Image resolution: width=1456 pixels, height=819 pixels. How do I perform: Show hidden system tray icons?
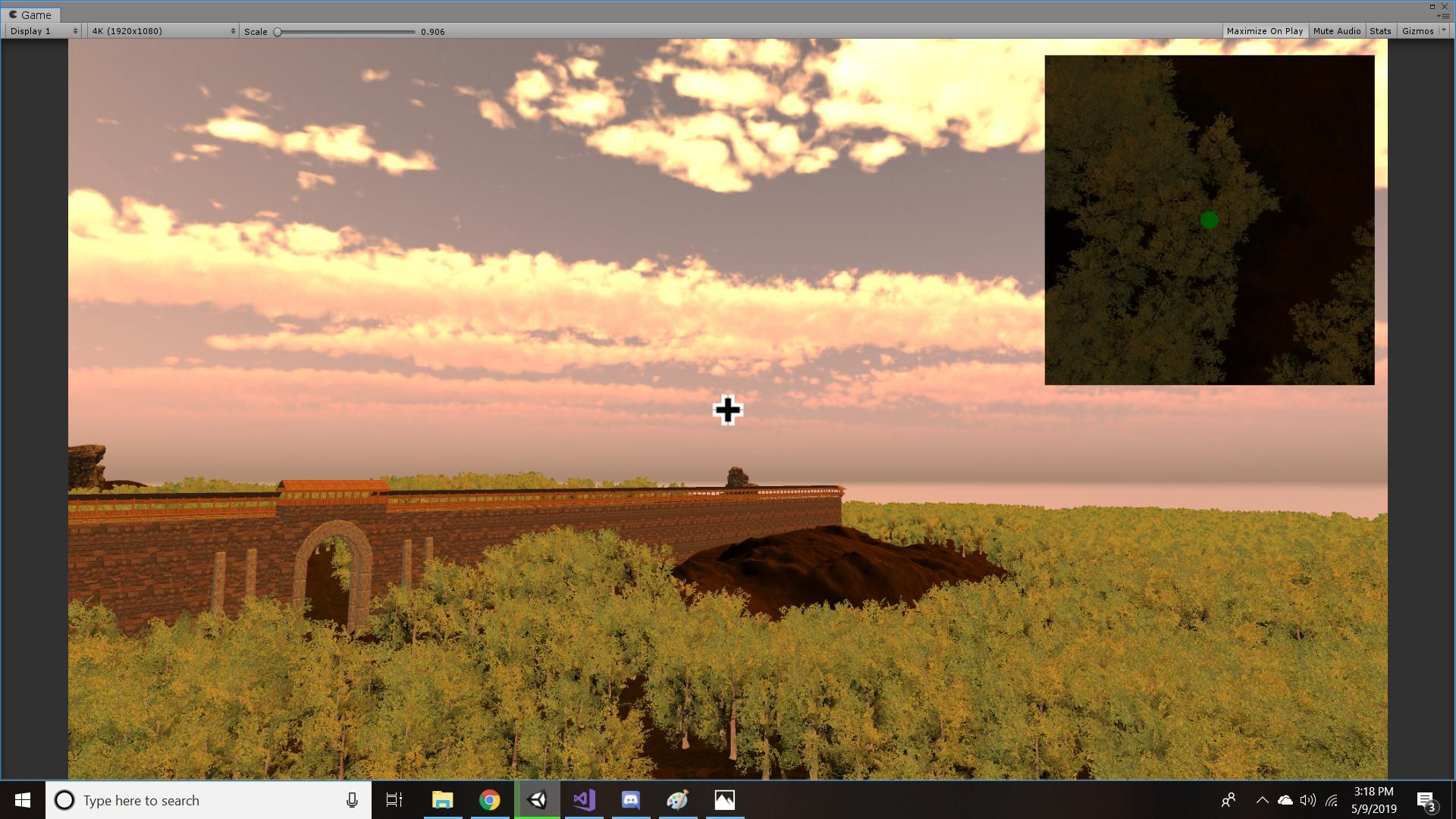(1262, 800)
